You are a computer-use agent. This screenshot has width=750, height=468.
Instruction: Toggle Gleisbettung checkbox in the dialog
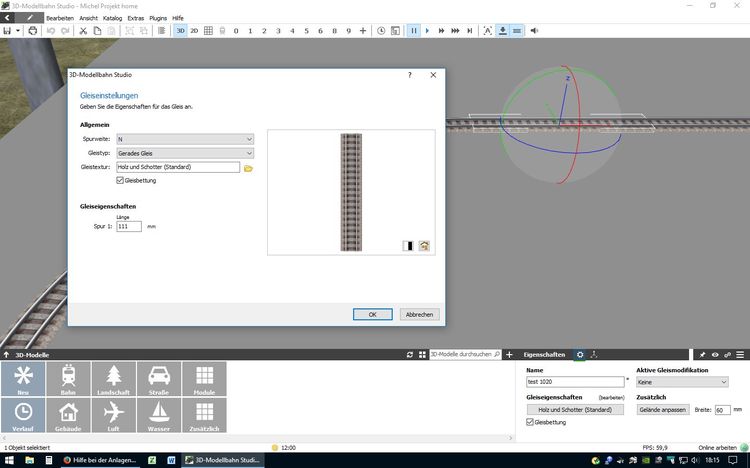(121, 181)
